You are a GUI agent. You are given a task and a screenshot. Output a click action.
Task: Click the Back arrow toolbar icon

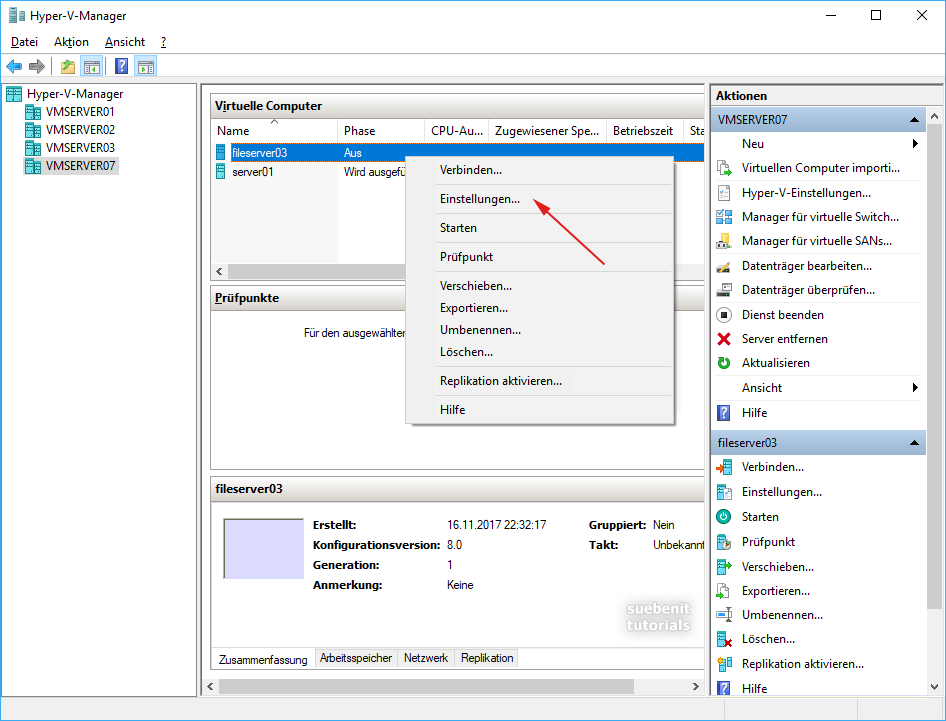click(14, 66)
